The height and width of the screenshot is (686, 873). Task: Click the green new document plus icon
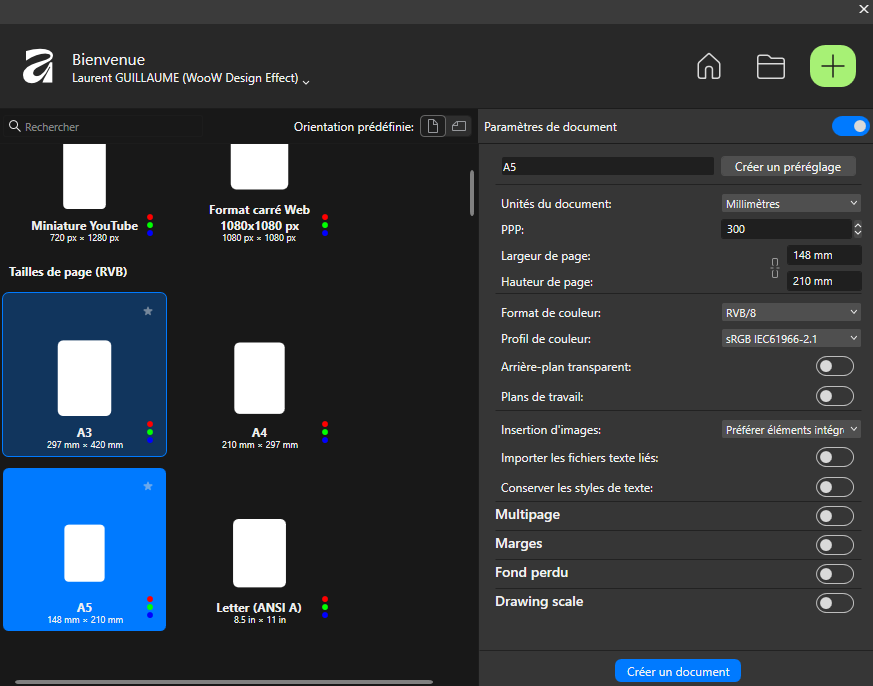pos(832,67)
